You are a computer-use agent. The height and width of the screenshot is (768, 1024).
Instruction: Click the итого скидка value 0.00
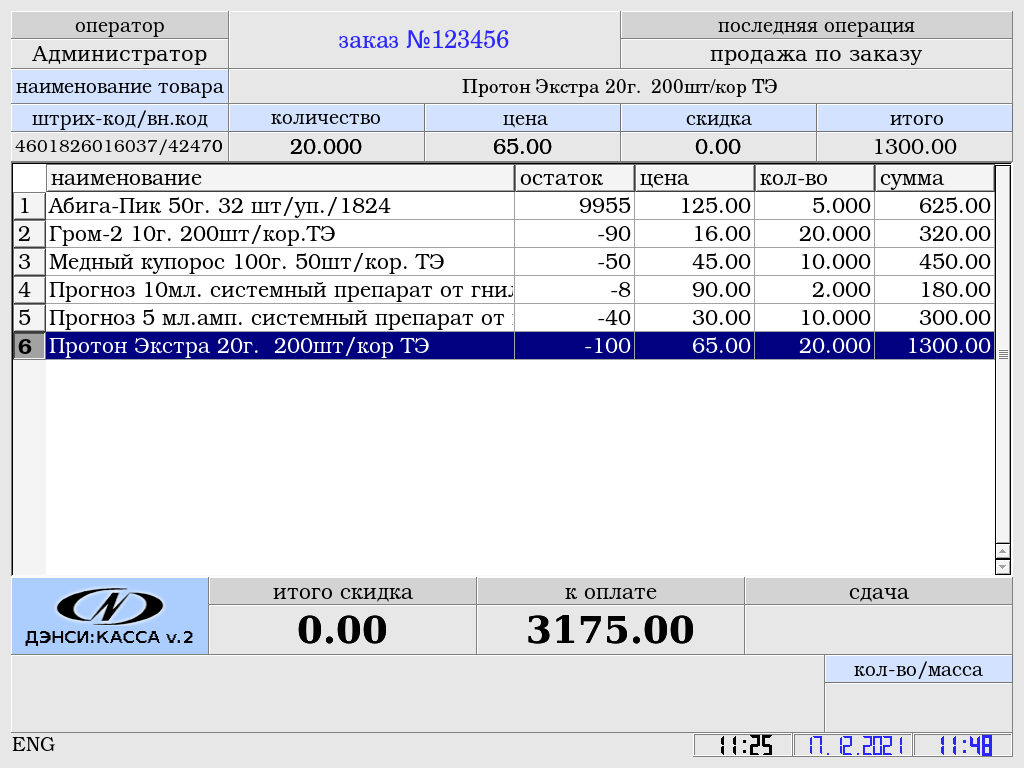coord(342,630)
